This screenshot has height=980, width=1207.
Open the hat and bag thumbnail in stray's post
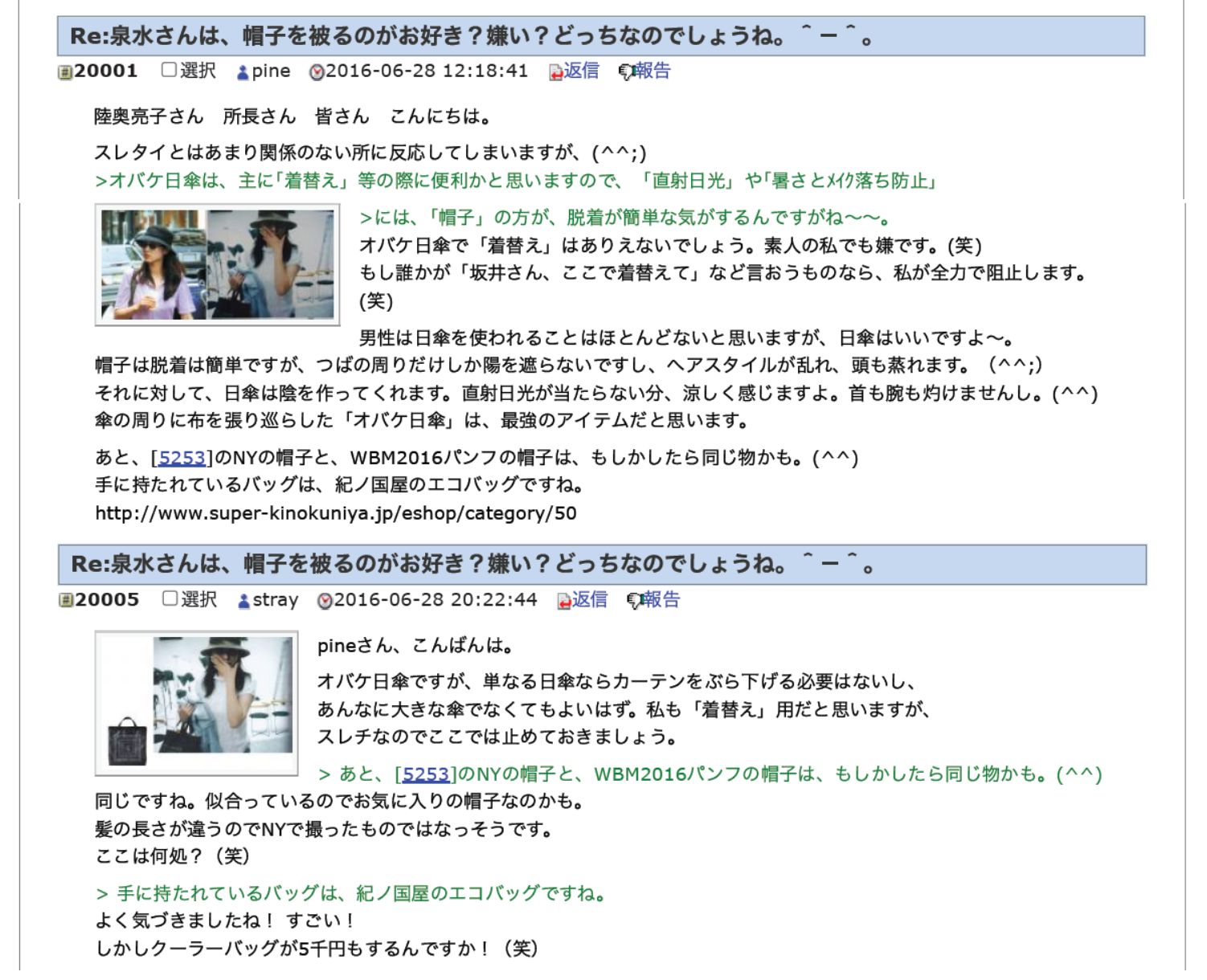point(197,703)
